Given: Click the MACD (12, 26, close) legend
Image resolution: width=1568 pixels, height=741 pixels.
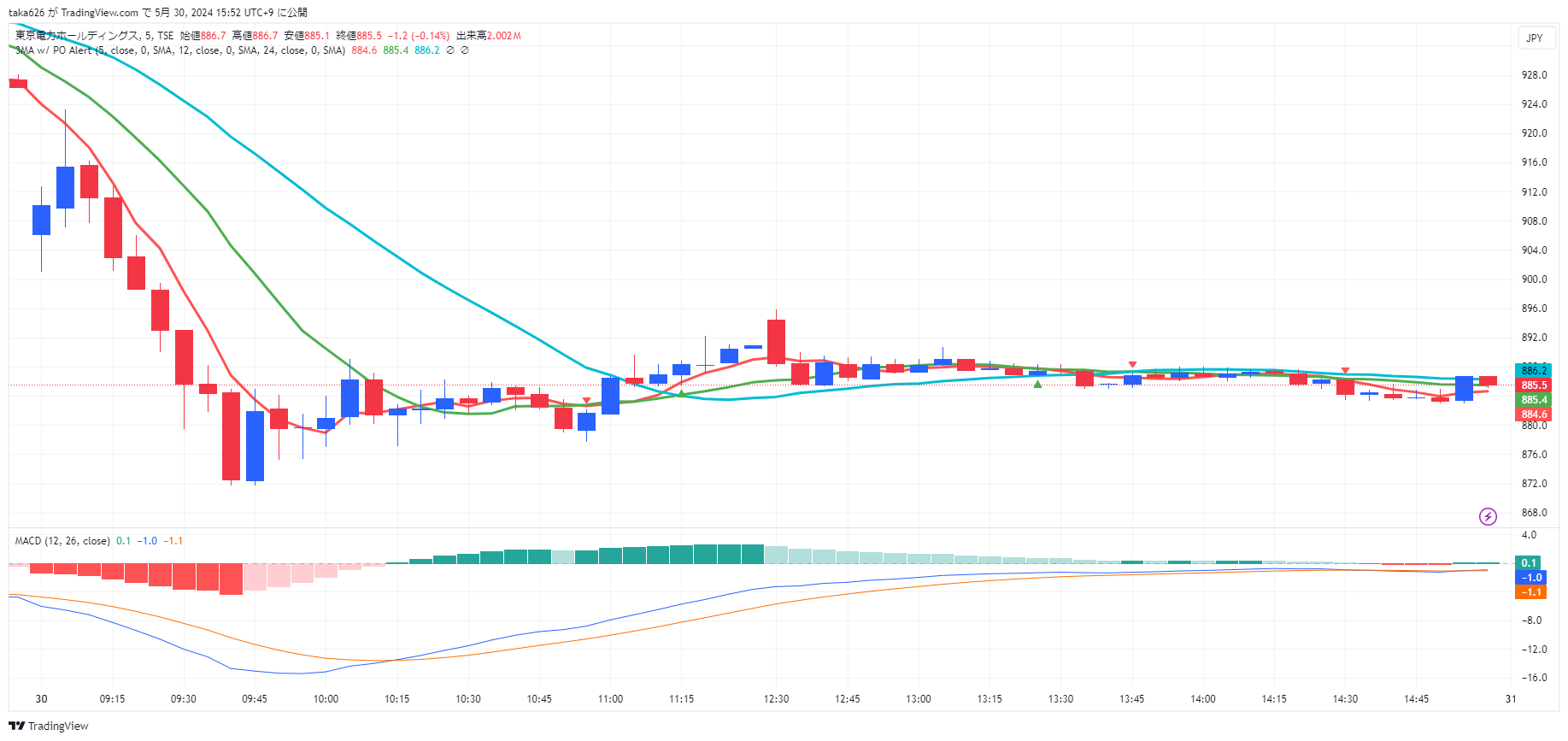Looking at the screenshot, I should (62, 541).
